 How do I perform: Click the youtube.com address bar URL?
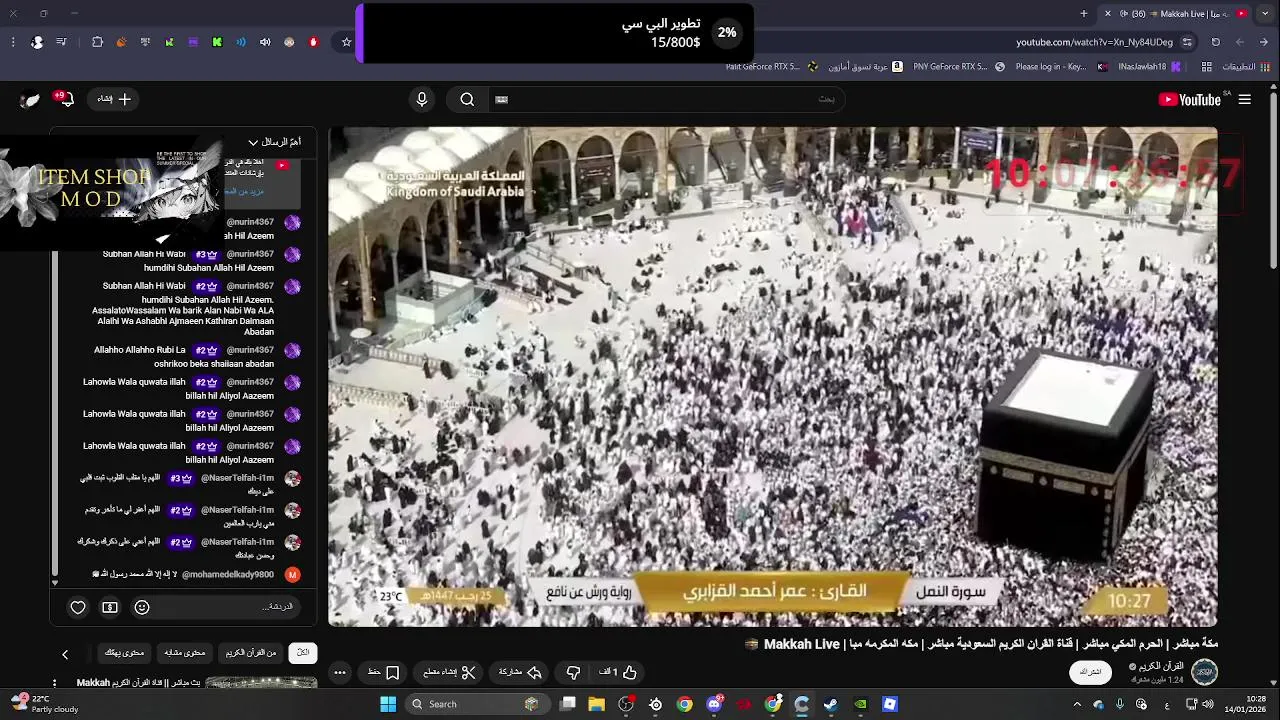pyautogui.click(x=1094, y=42)
